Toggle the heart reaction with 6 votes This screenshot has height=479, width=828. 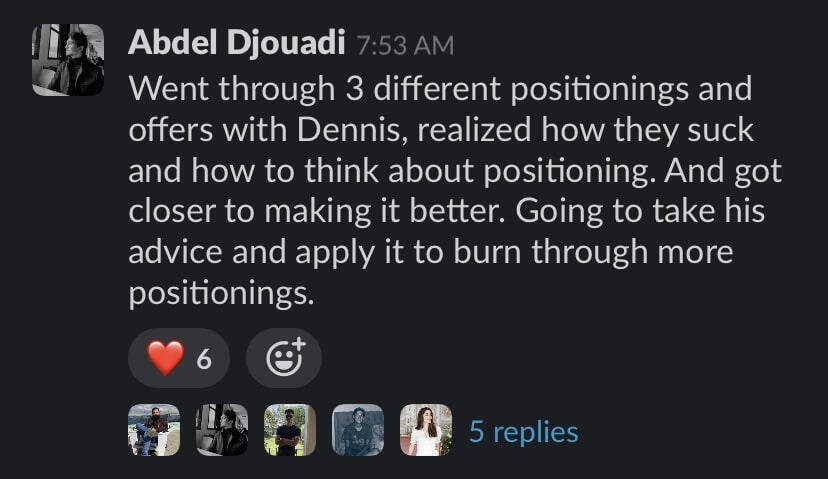click(x=179, y=358)
